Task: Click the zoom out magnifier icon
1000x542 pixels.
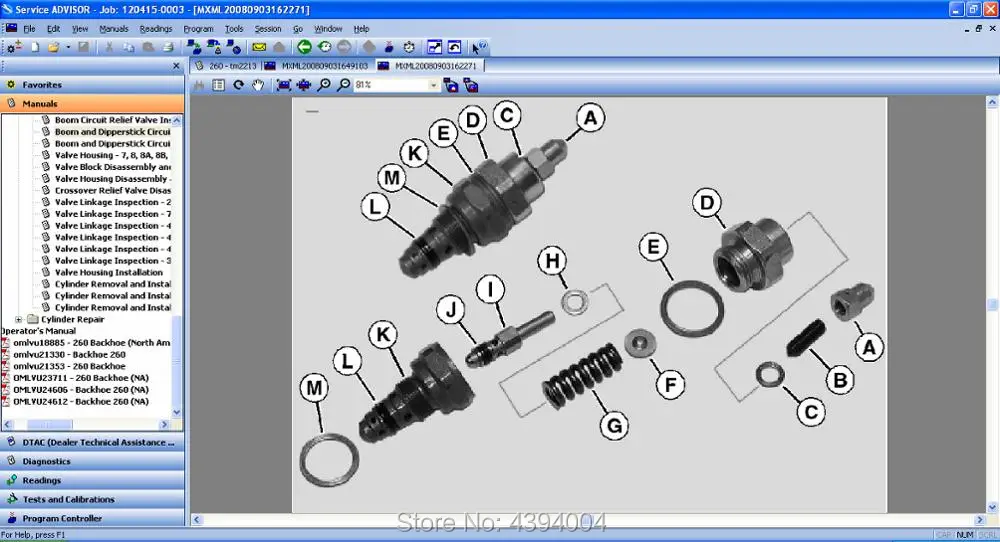Action: click(344, 85)
